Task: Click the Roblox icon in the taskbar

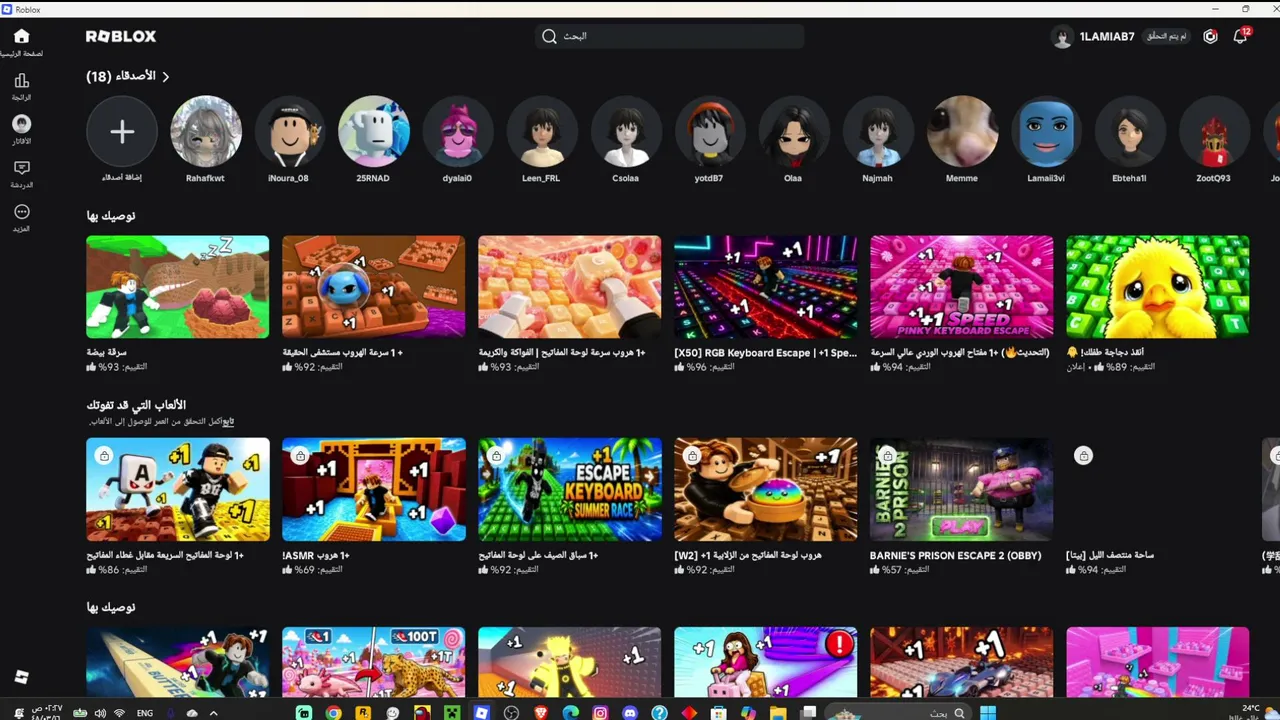Action: (482, 713)
